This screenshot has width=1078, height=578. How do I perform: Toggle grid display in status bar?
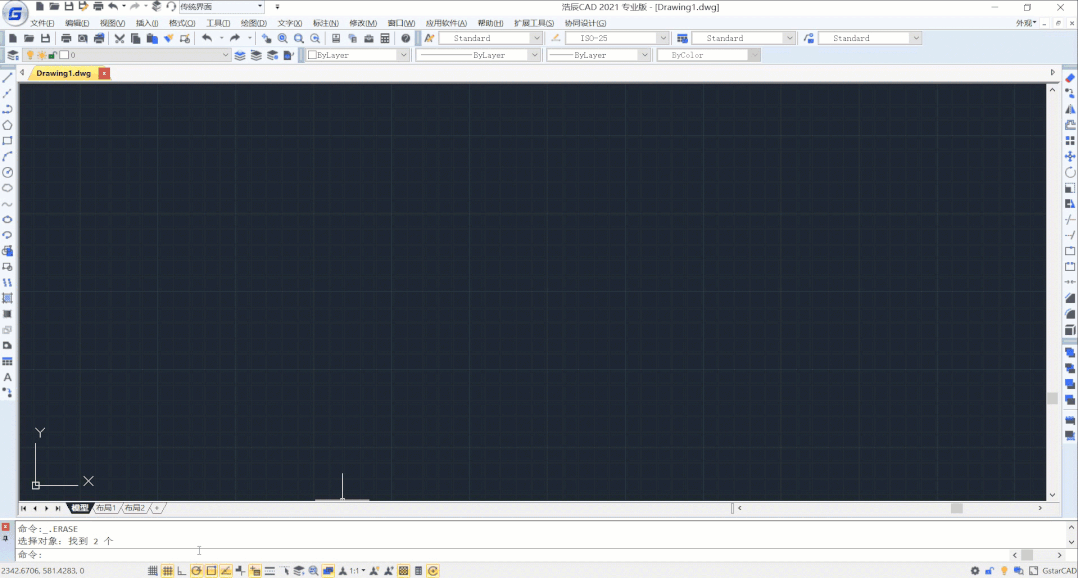pyautogui.click(x=167, y=571)
